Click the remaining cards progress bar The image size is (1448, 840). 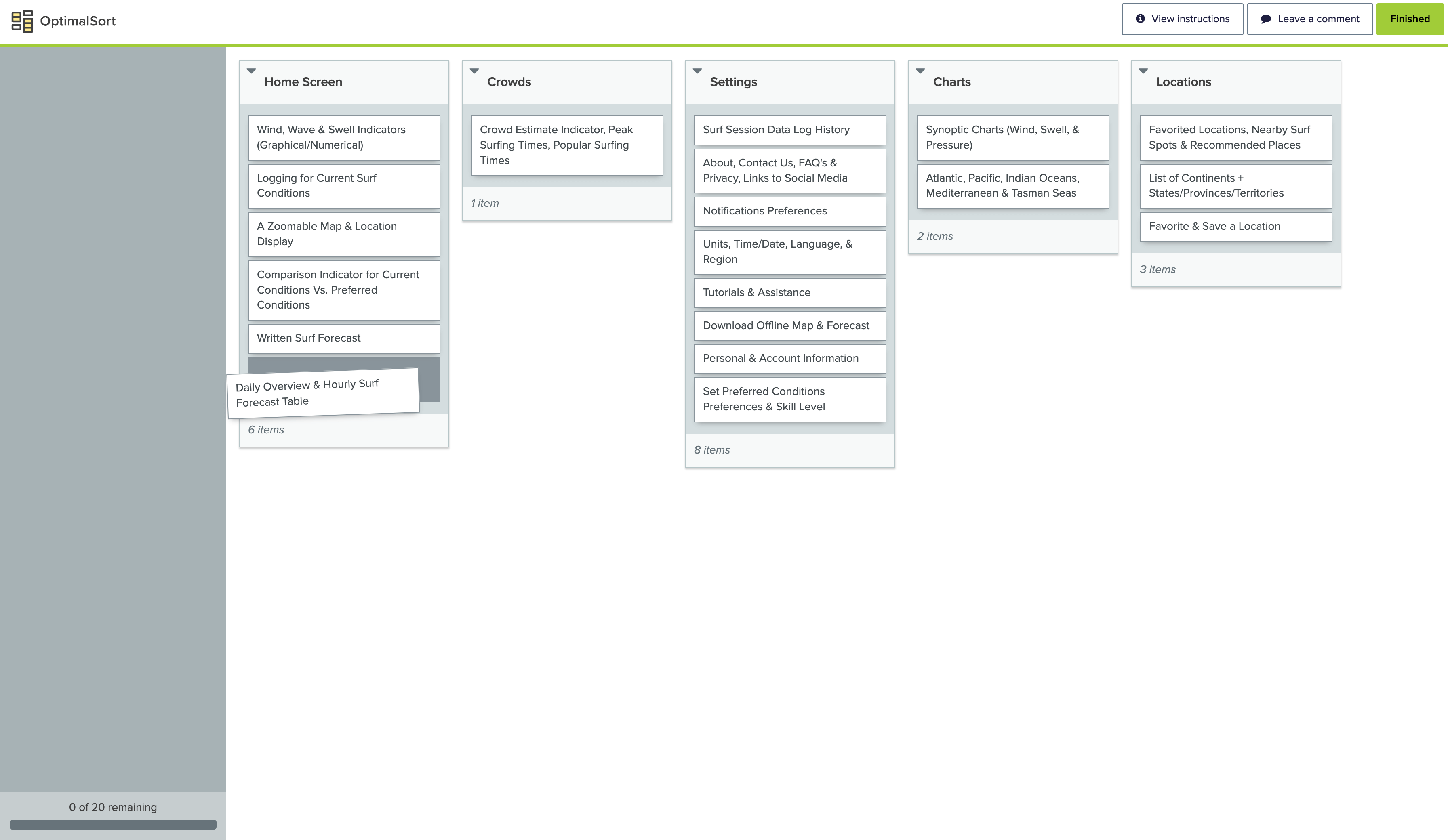[x=113, y=825]
